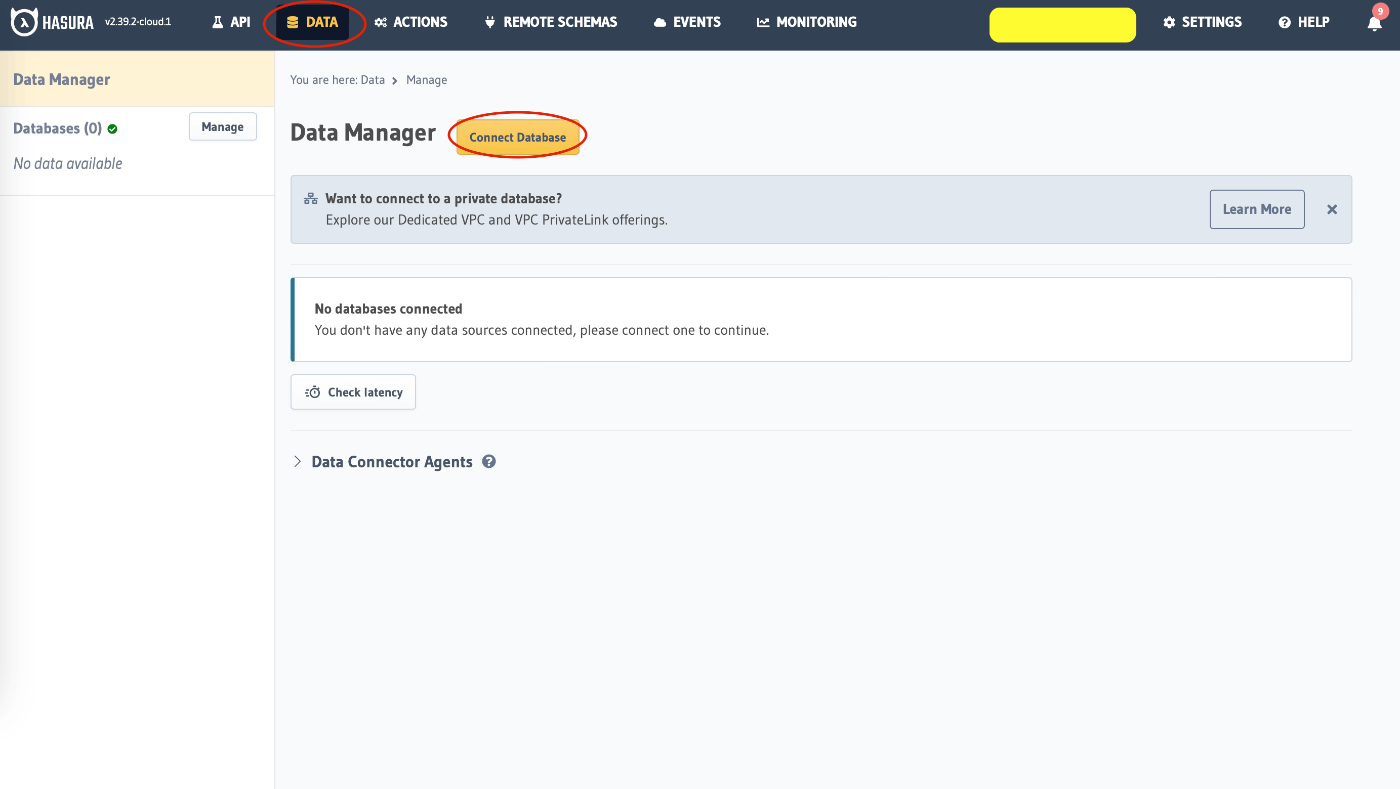Click the sidebar Manage button
Image resolution: width=1400 pixels, height=789 pixels.
(223, 127)
